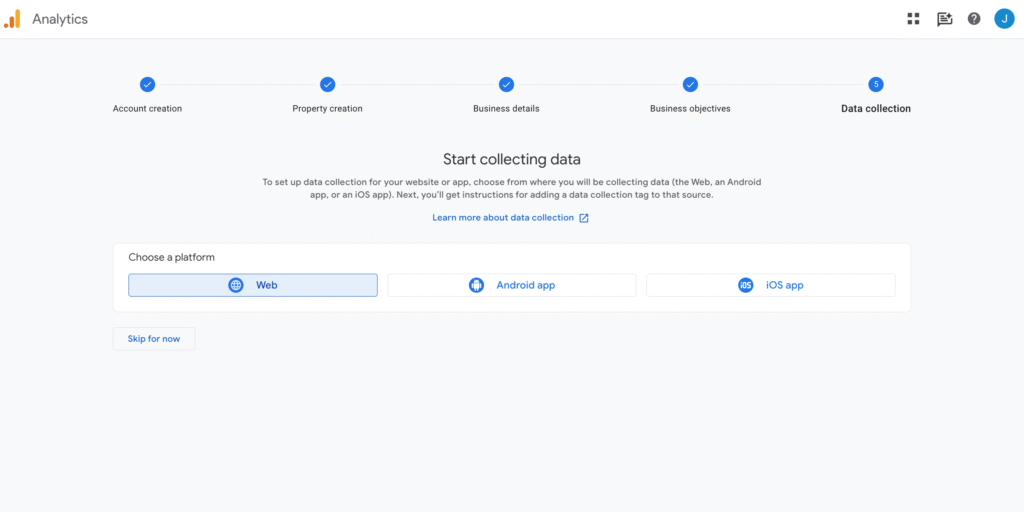The image size is (1024, 512).
Task: Click the globe icon for Web
Action: [236, 285]
